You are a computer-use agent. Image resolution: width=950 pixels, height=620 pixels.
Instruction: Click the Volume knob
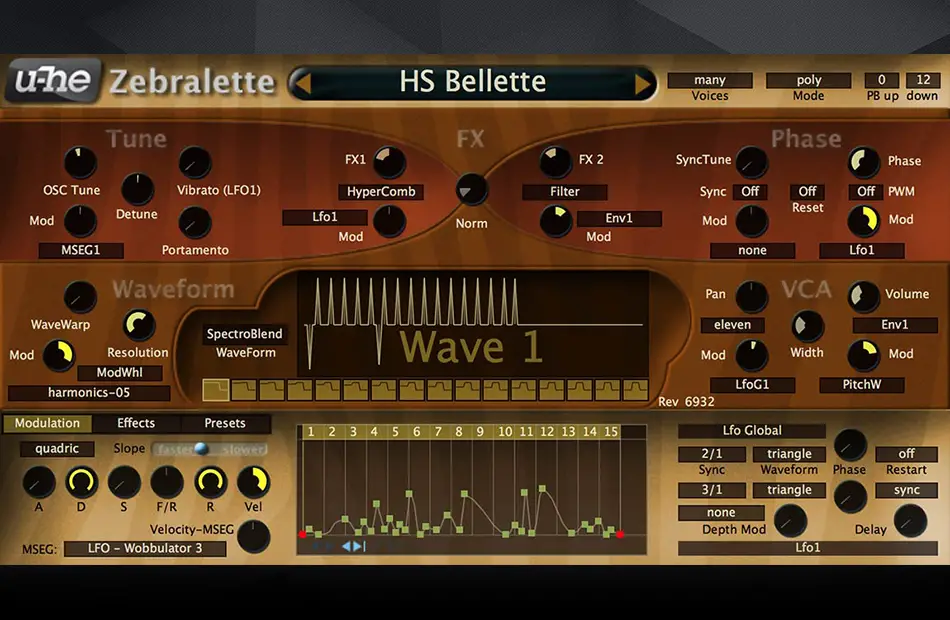[x=863, y=296]
